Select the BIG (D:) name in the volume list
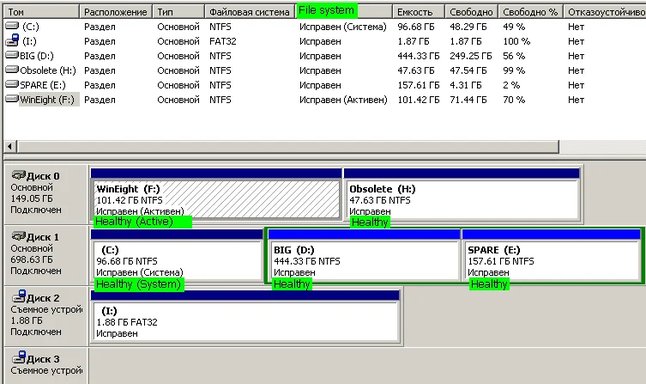646x384 pixels. coord(37,56)
